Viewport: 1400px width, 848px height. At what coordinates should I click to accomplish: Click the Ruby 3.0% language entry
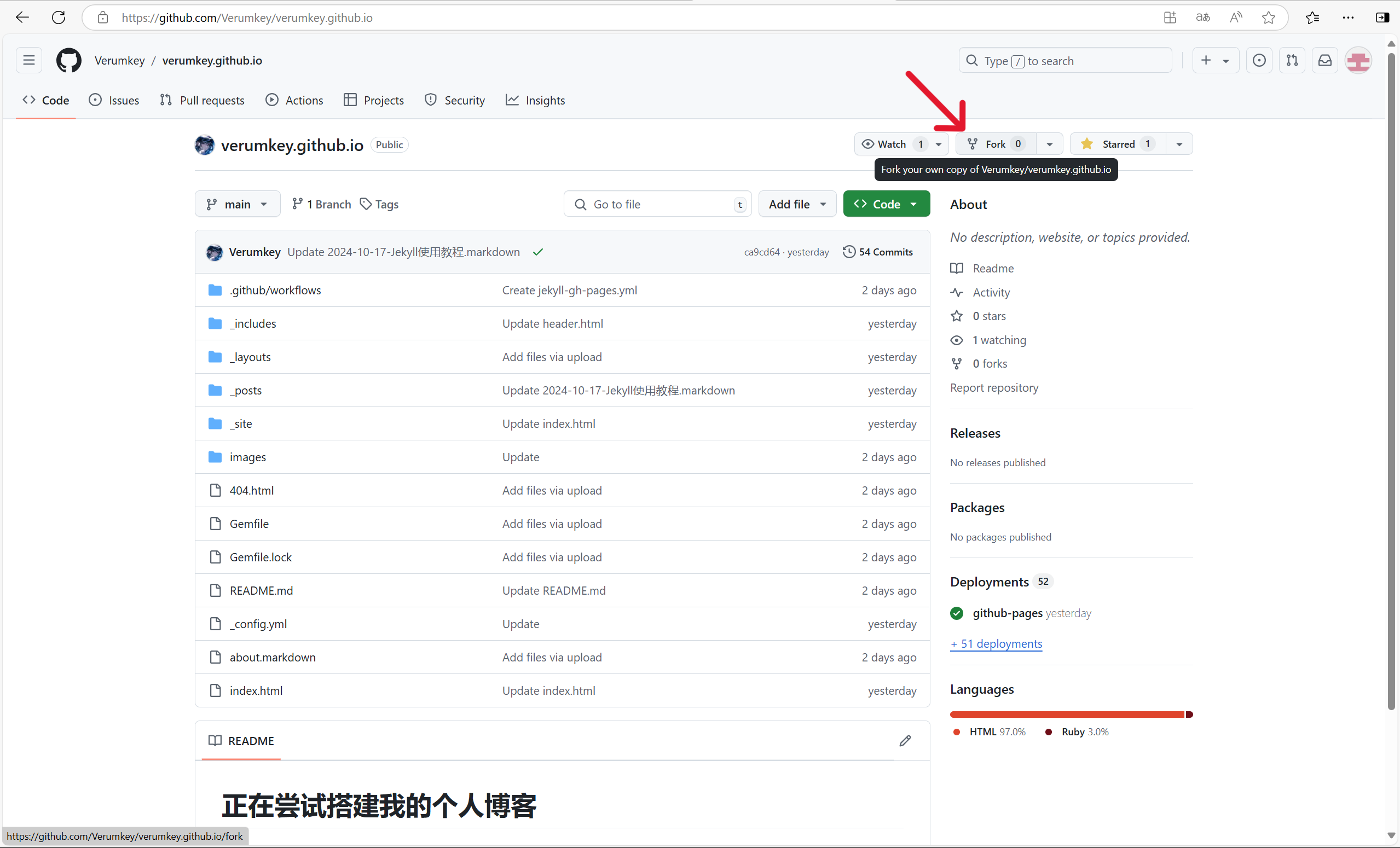pos(1077,732)
